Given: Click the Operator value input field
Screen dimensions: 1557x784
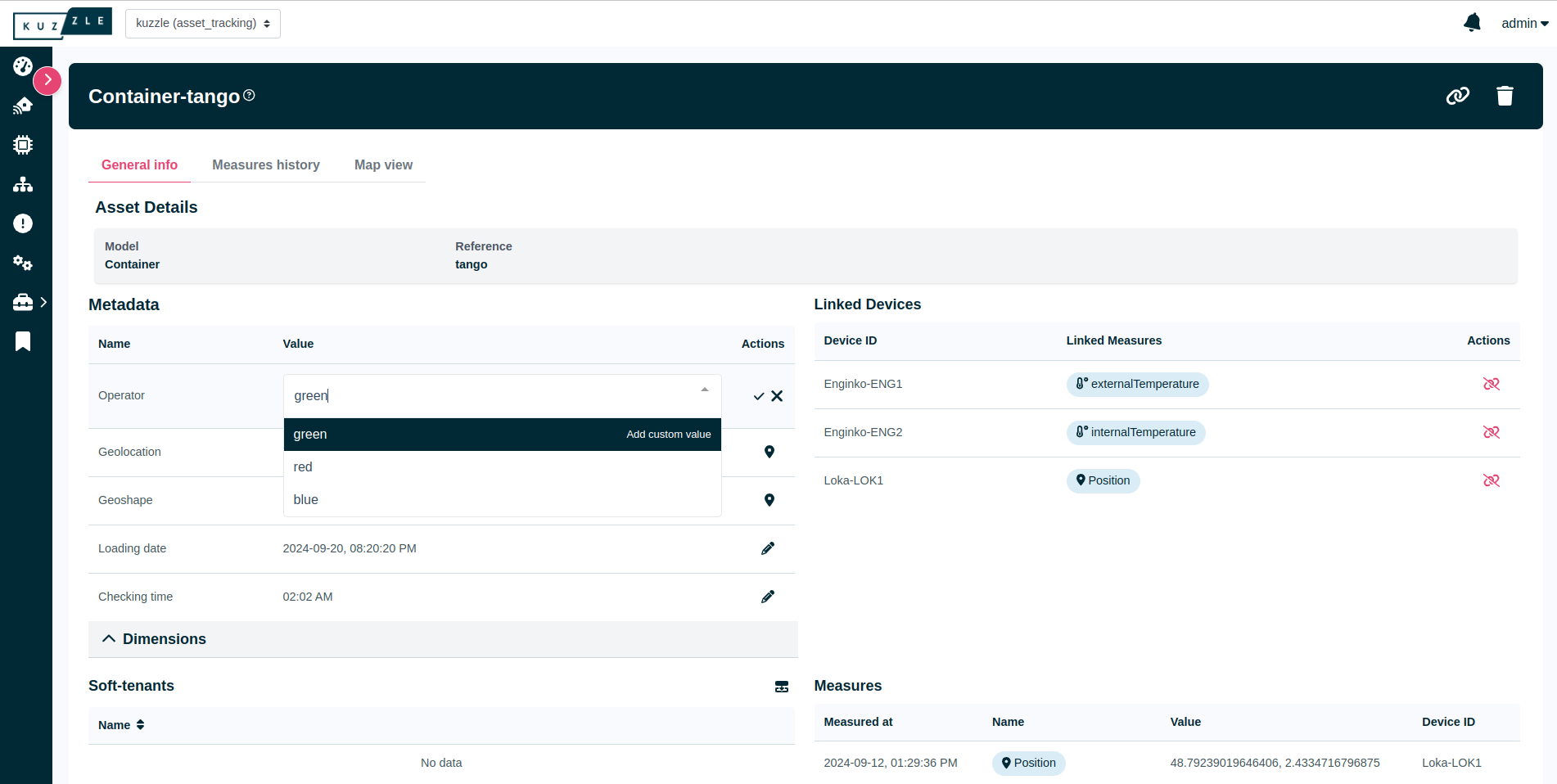Looking at the screenshot, I should pyautogui.click(x=491, y=396).
